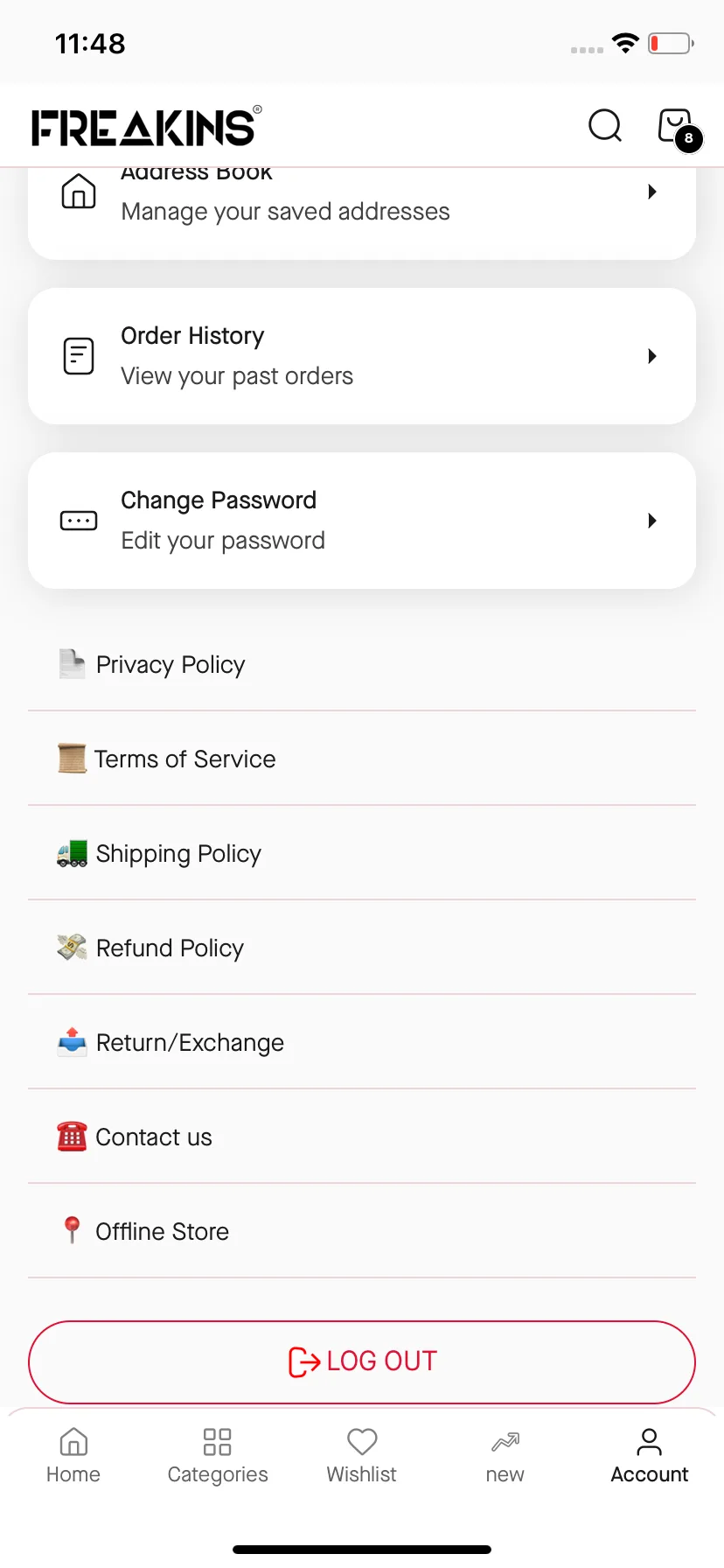Click the Shipping Policy truck icon
The height and width of the screenshot is (1568, 724).
click(x=72, y=853)
